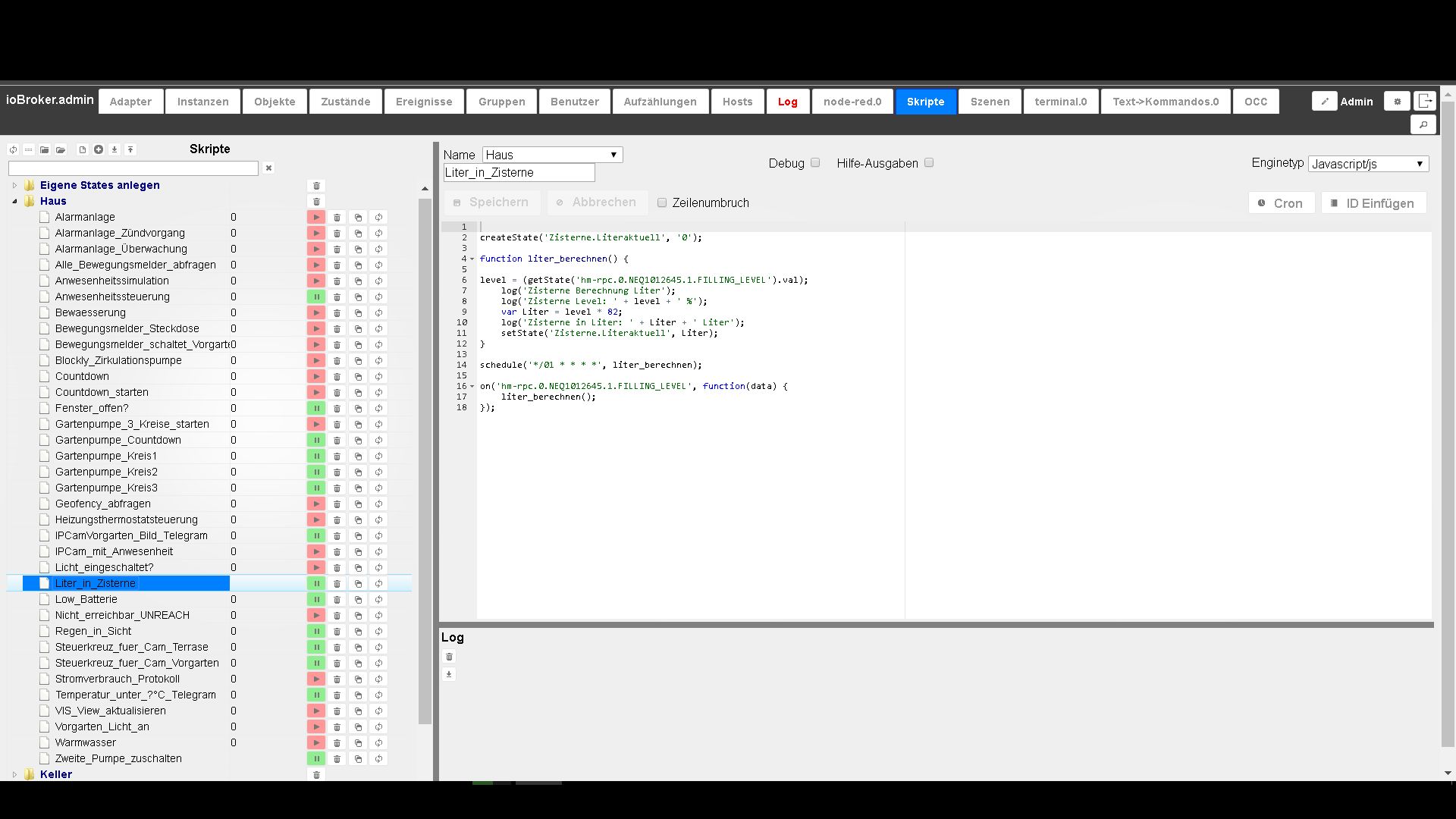
Task: Open the Adapter tab
Action: point(130,102)
